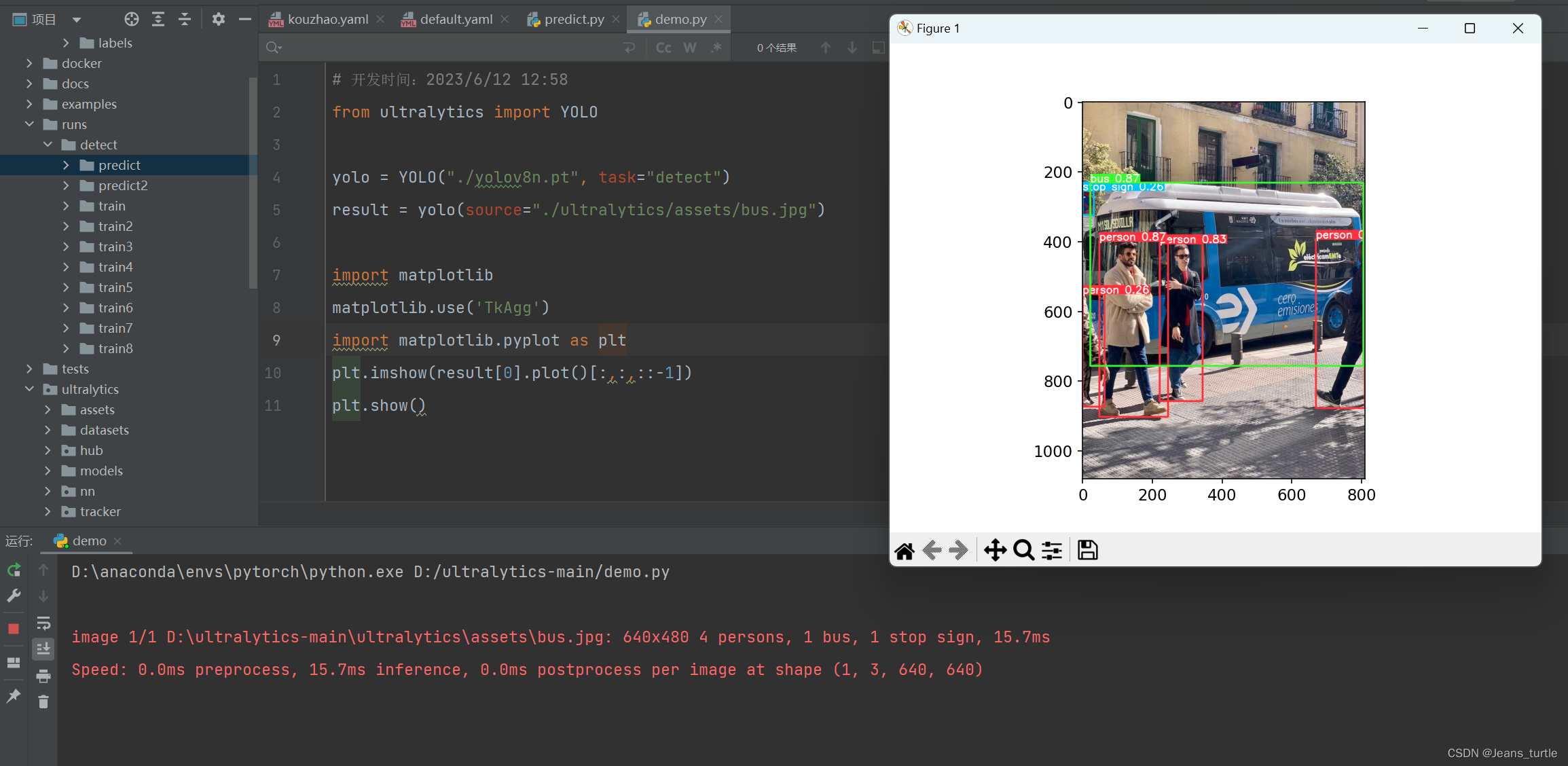The height and width of the screenshot is (766, 1568).
Task: Click the Save figure disk icon
Action: 1087,551
